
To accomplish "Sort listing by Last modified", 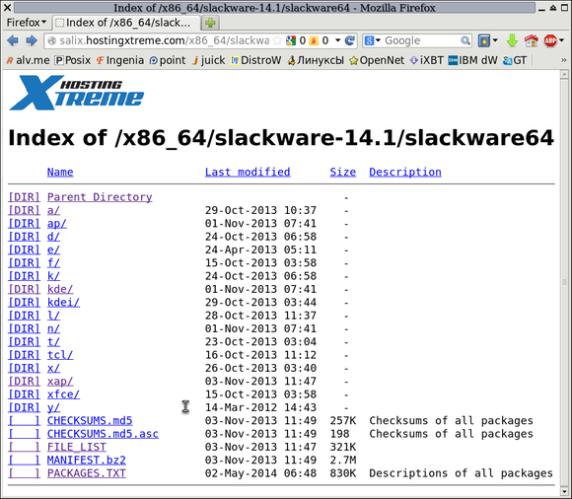I will (248, 172).
